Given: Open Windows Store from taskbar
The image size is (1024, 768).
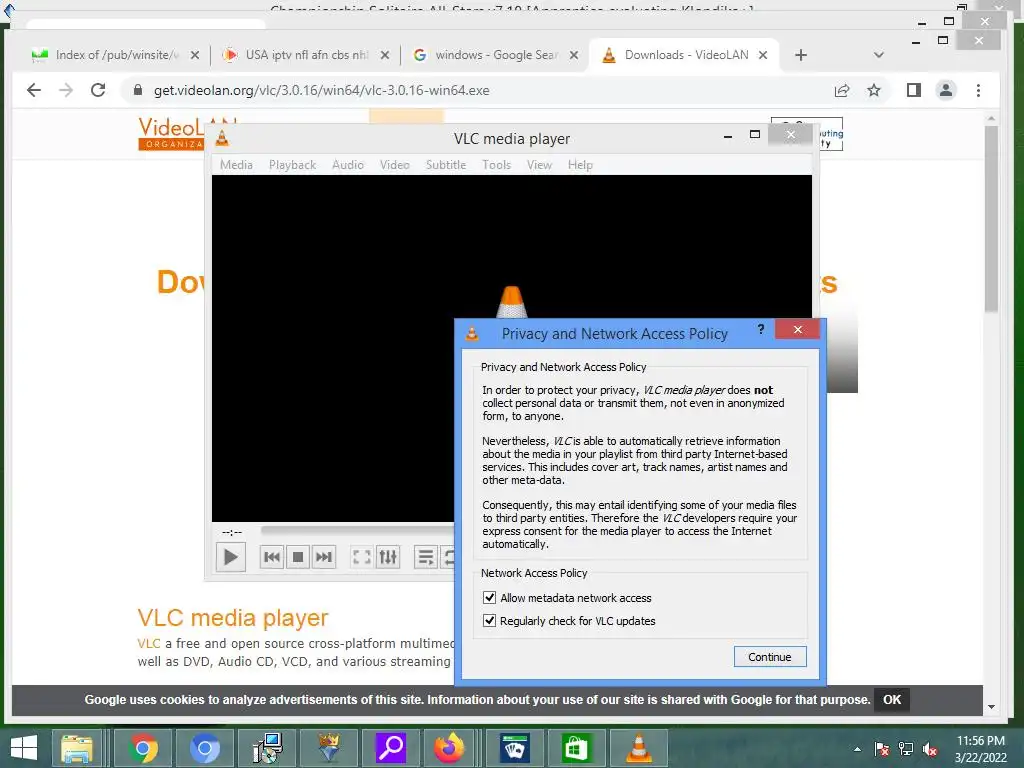Looking at the screenshot, I should click(576, 748).
